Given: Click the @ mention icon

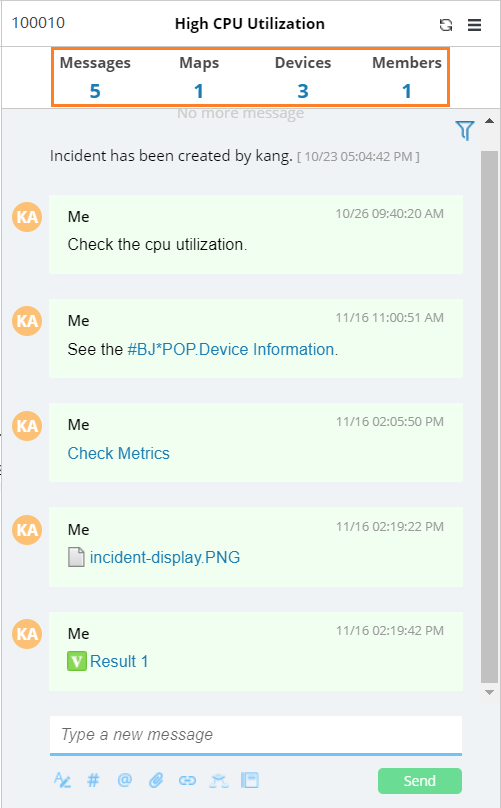Looking at the screenshot, I should click(x=125, y=780).
